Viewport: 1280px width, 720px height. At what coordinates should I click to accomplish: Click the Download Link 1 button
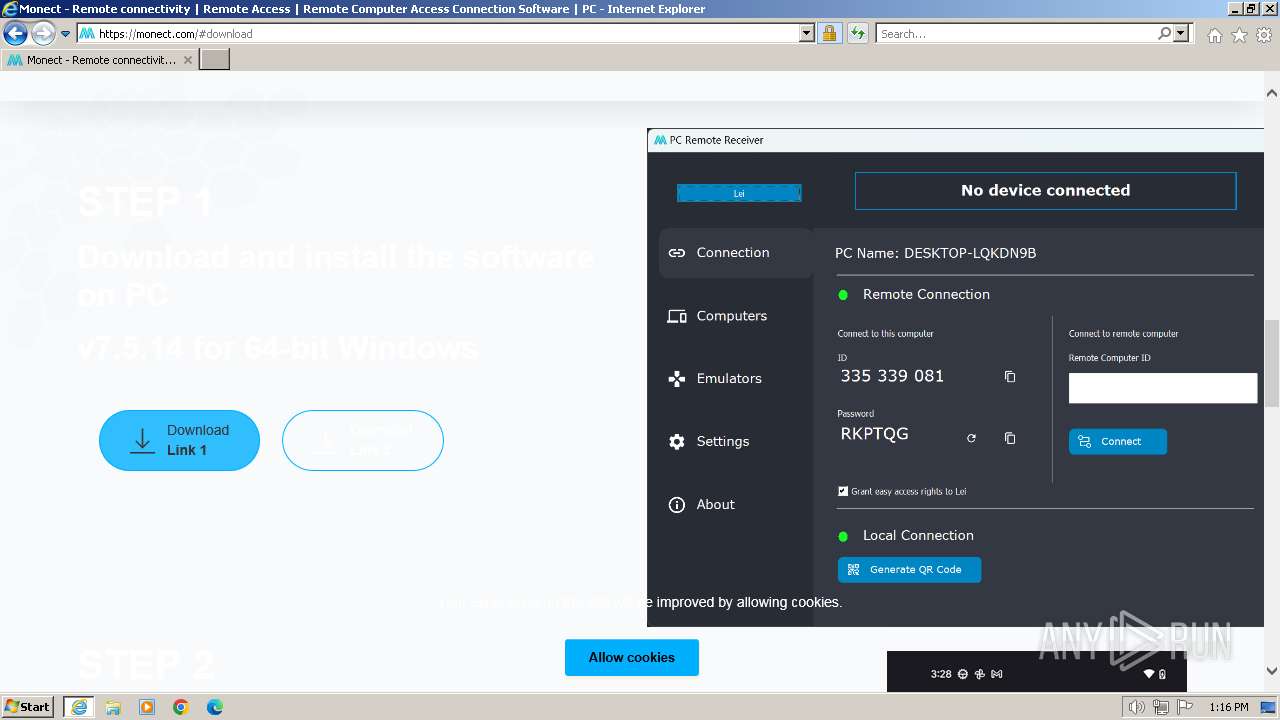click(x=179, y=440)
